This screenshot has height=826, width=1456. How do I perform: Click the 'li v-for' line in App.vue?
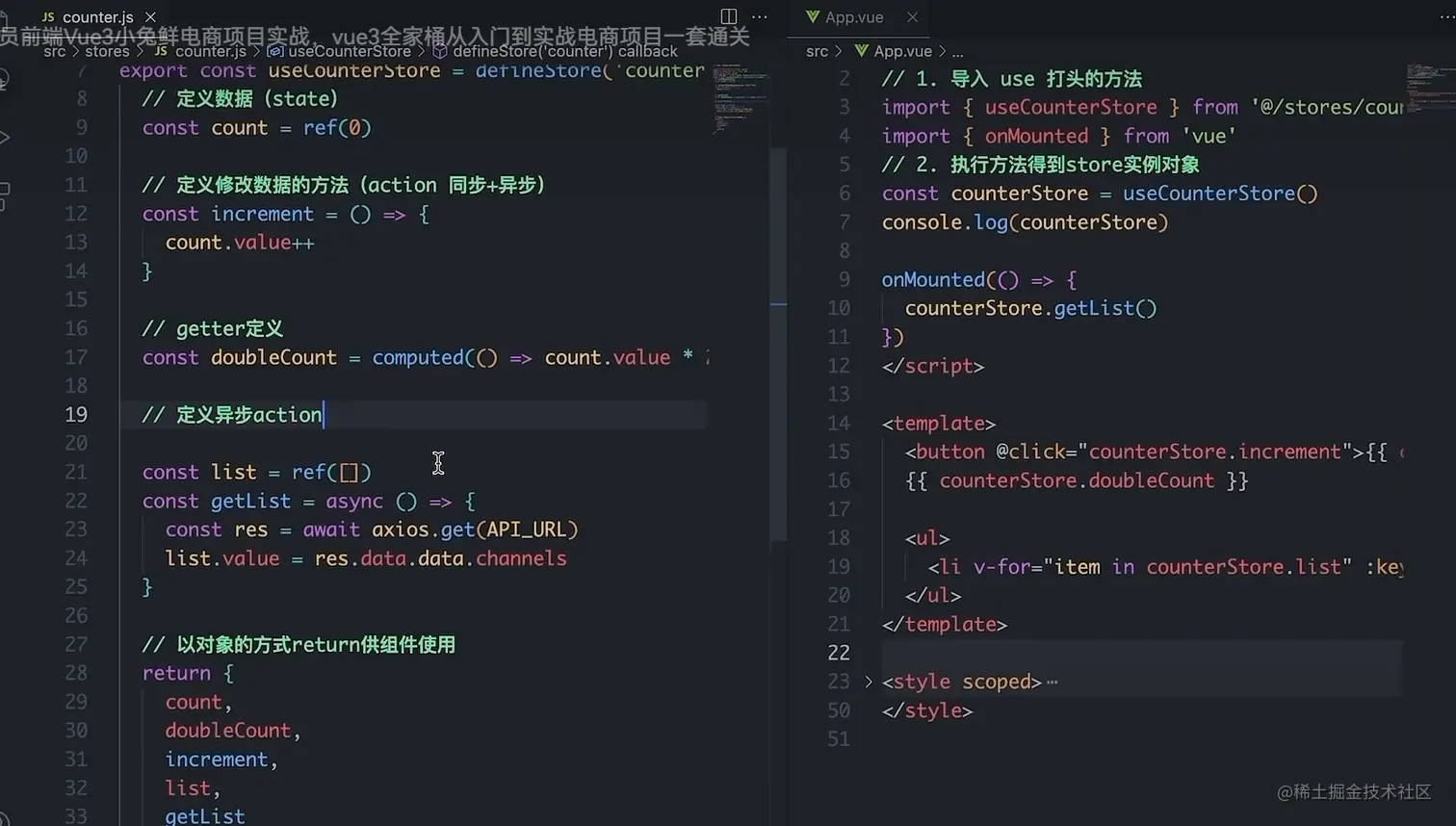coord(1165,567)
